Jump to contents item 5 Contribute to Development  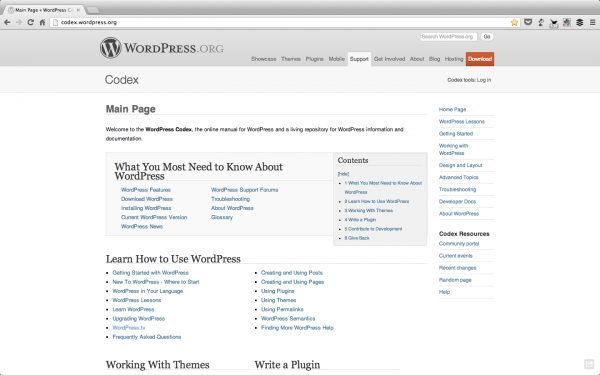coord(373,229)
